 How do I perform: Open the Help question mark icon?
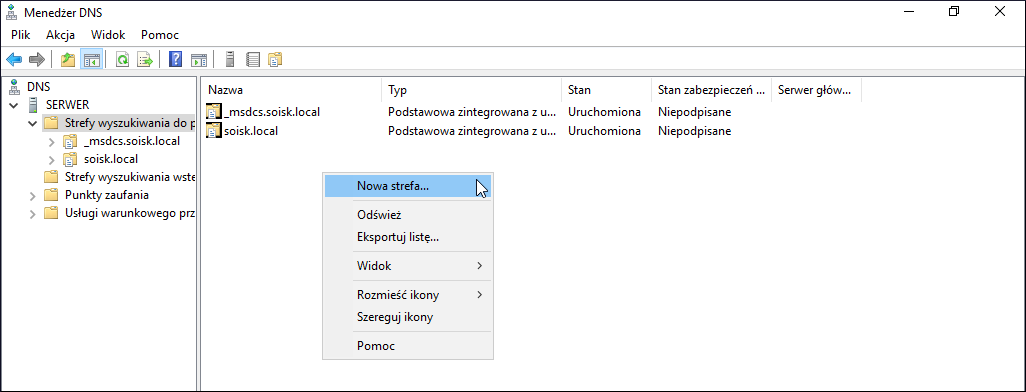pos(175,60)
